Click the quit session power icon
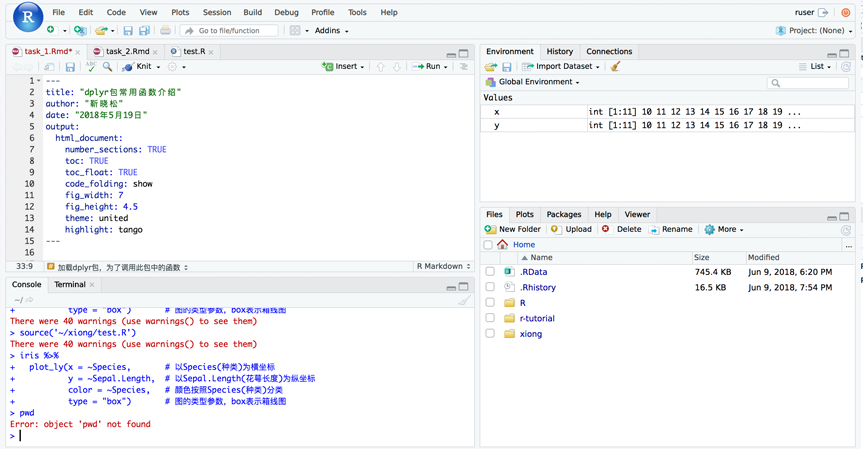This screenshot has height=449, width=863. pos(845,12)
